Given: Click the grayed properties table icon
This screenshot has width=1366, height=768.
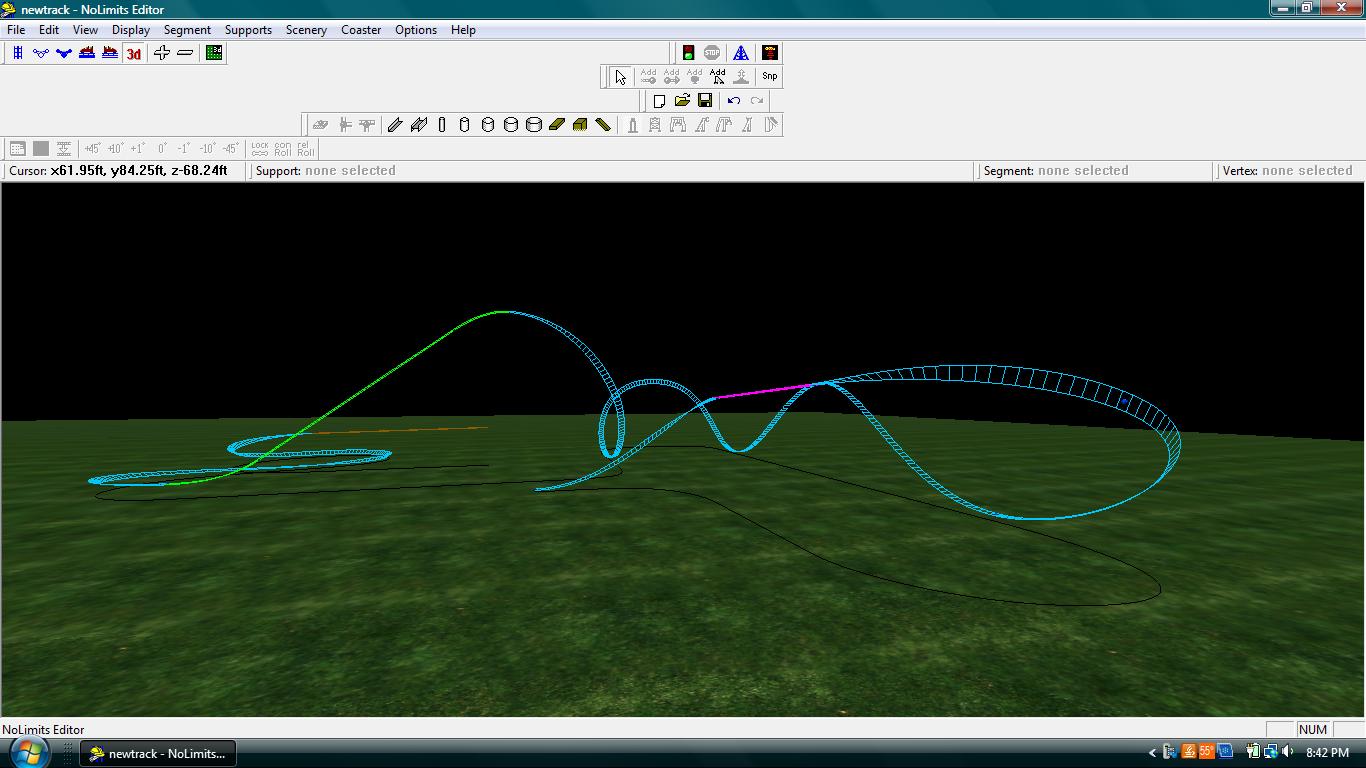Looking at the screenshot, I should (x=17, y=149).
